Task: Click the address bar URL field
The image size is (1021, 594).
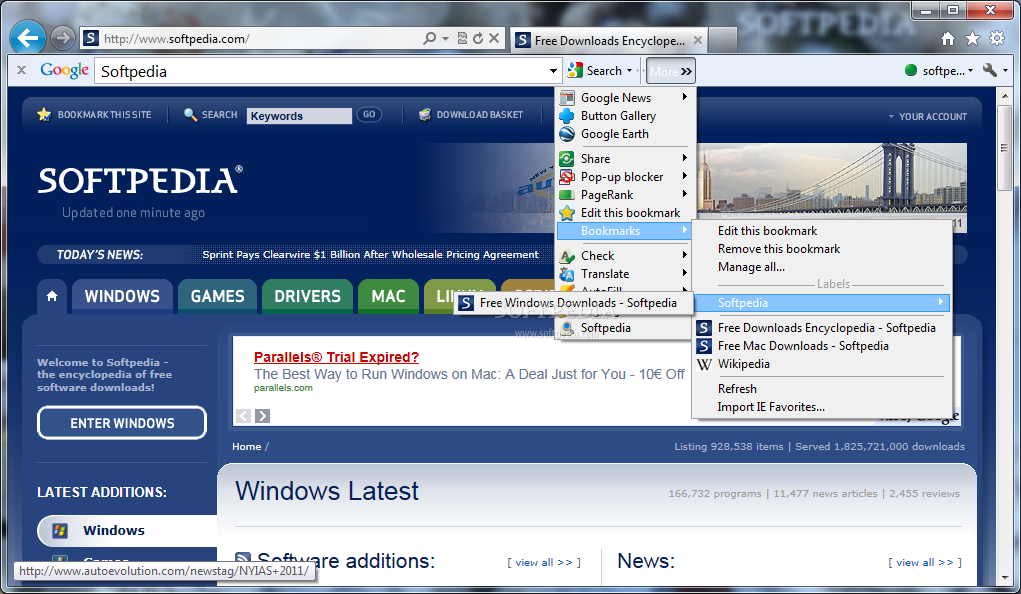Action: [260, 38]
